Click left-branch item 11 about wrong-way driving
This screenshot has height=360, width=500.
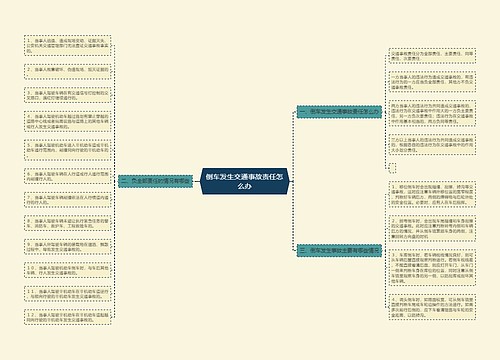68,294
